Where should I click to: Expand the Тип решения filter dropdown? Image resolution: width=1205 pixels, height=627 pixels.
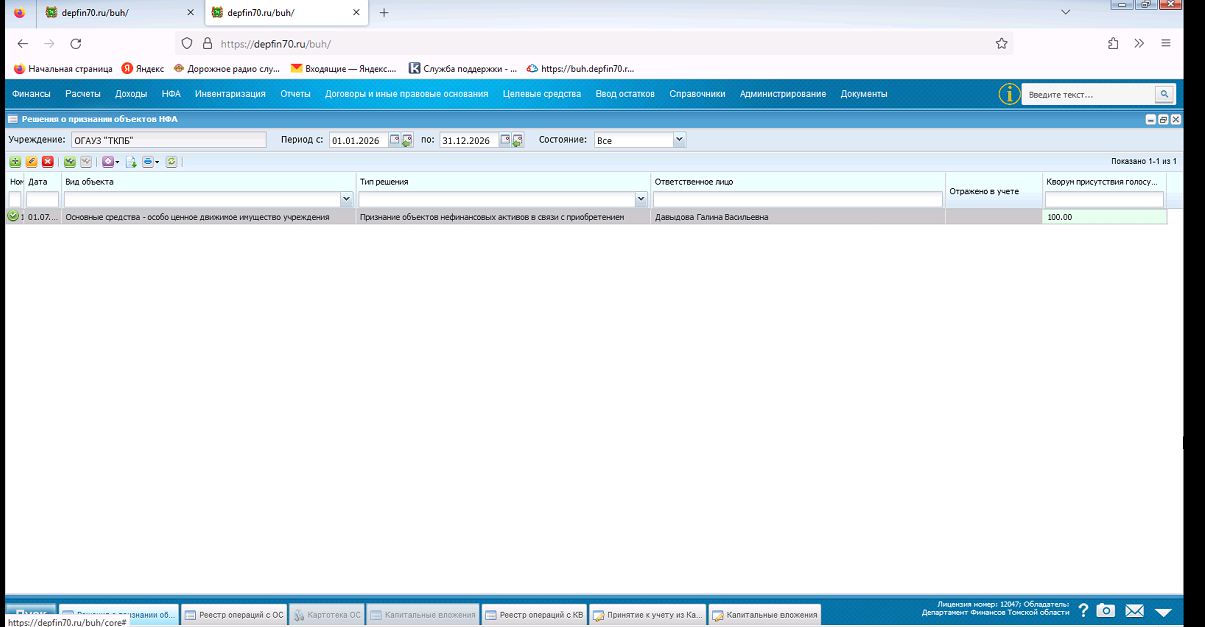pyautogui.click(x=641, y=200)
